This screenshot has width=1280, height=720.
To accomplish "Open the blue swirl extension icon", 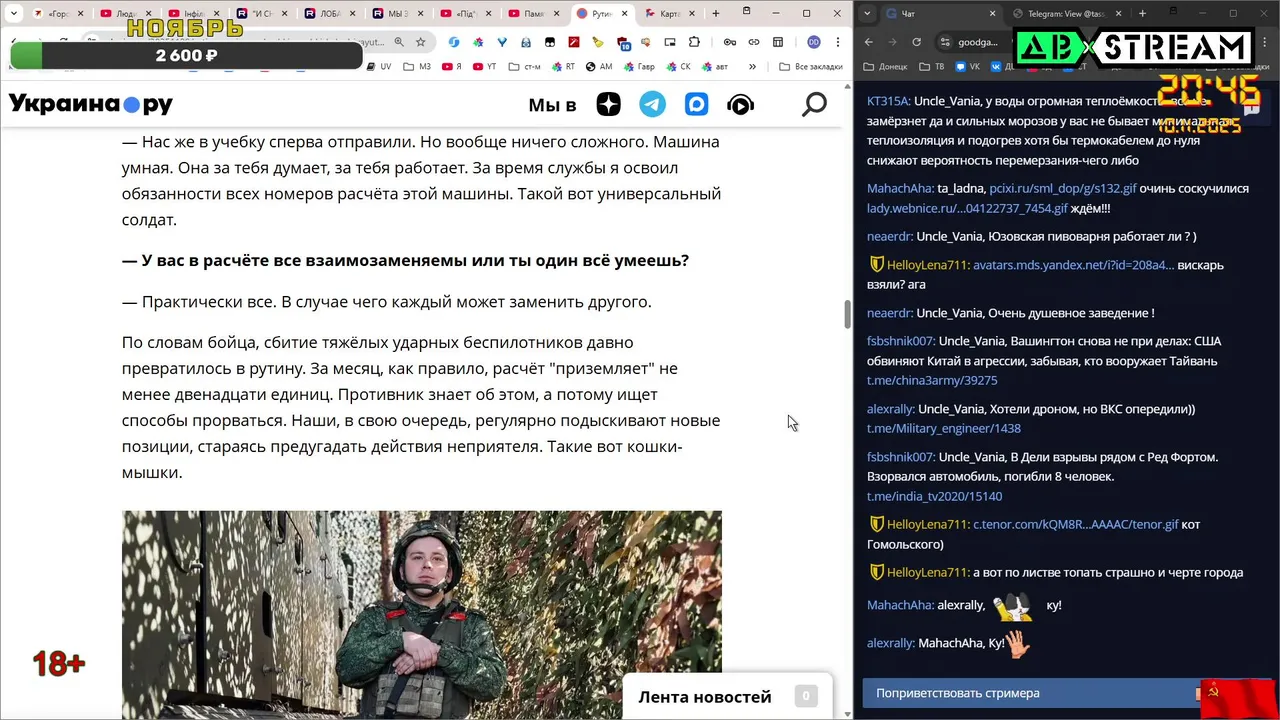I will tap(454, 42).
